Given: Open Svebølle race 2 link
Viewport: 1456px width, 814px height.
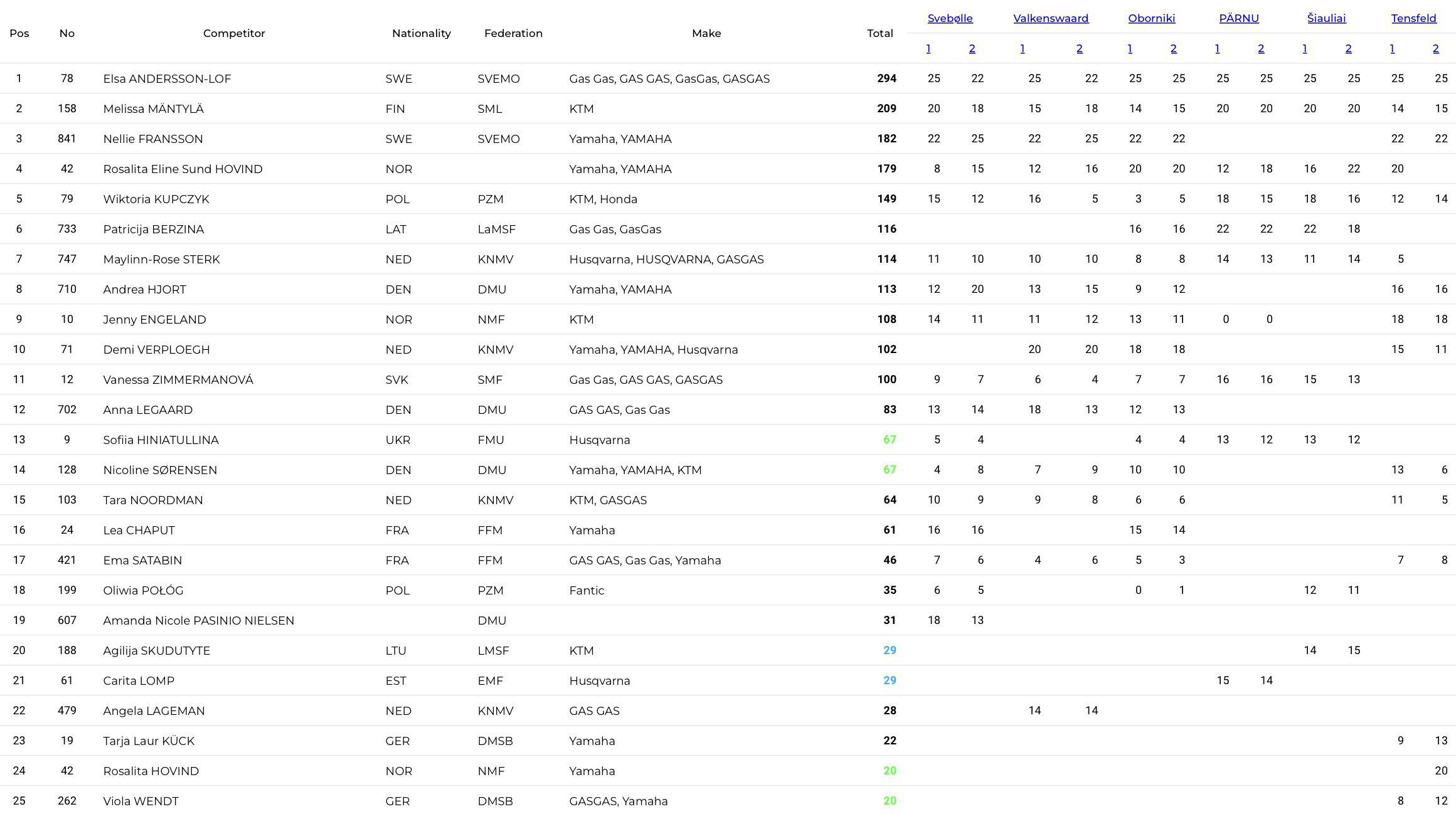Looking at the screenshot, I should (x=972, y=48).
